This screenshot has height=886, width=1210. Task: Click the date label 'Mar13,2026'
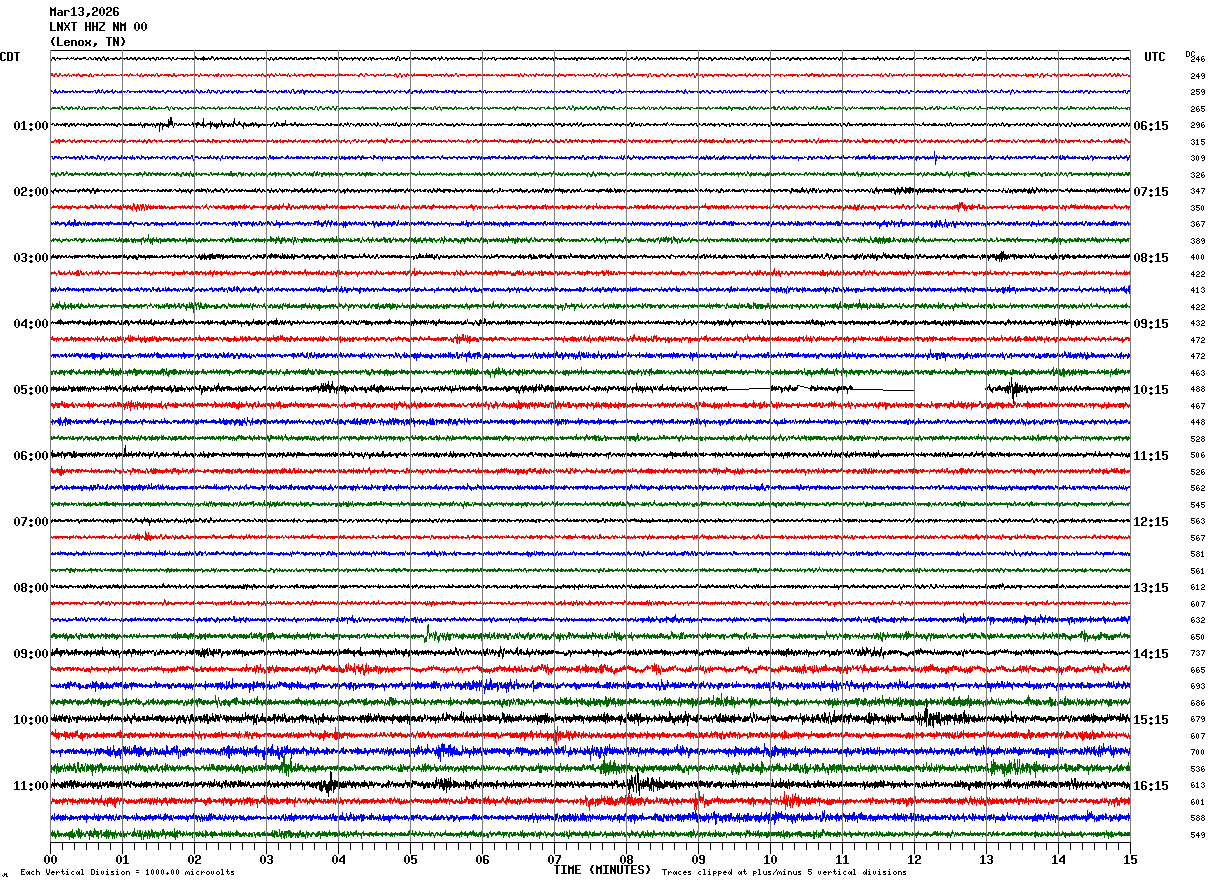click(84, 12)
